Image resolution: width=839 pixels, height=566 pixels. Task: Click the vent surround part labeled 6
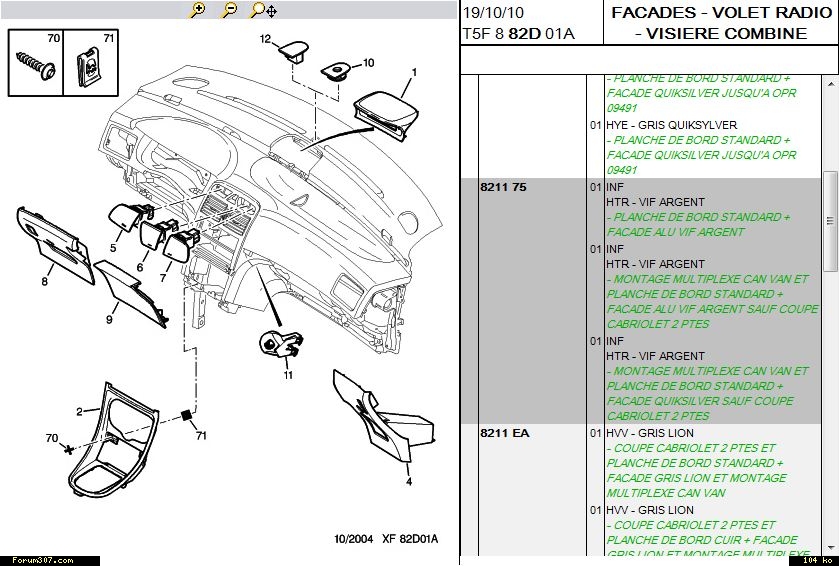click(156, 237)
